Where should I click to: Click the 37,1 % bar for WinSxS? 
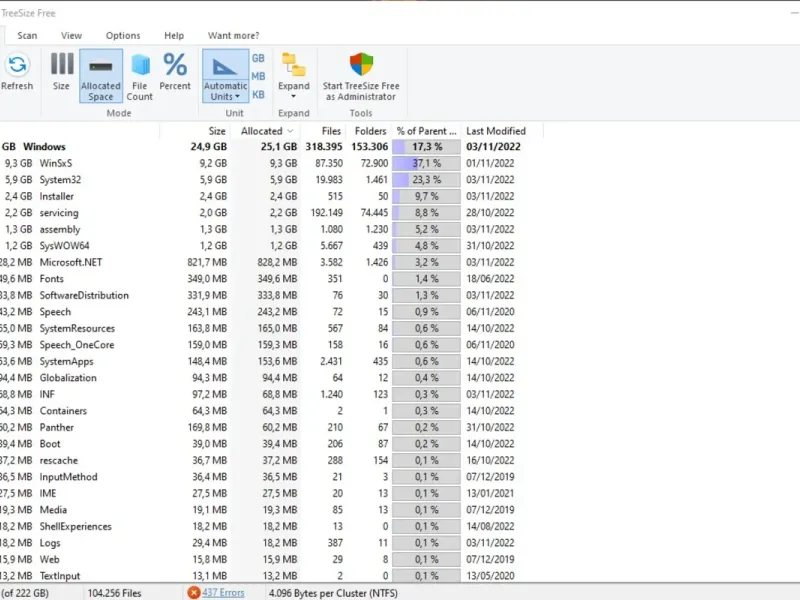pos(427,163)
